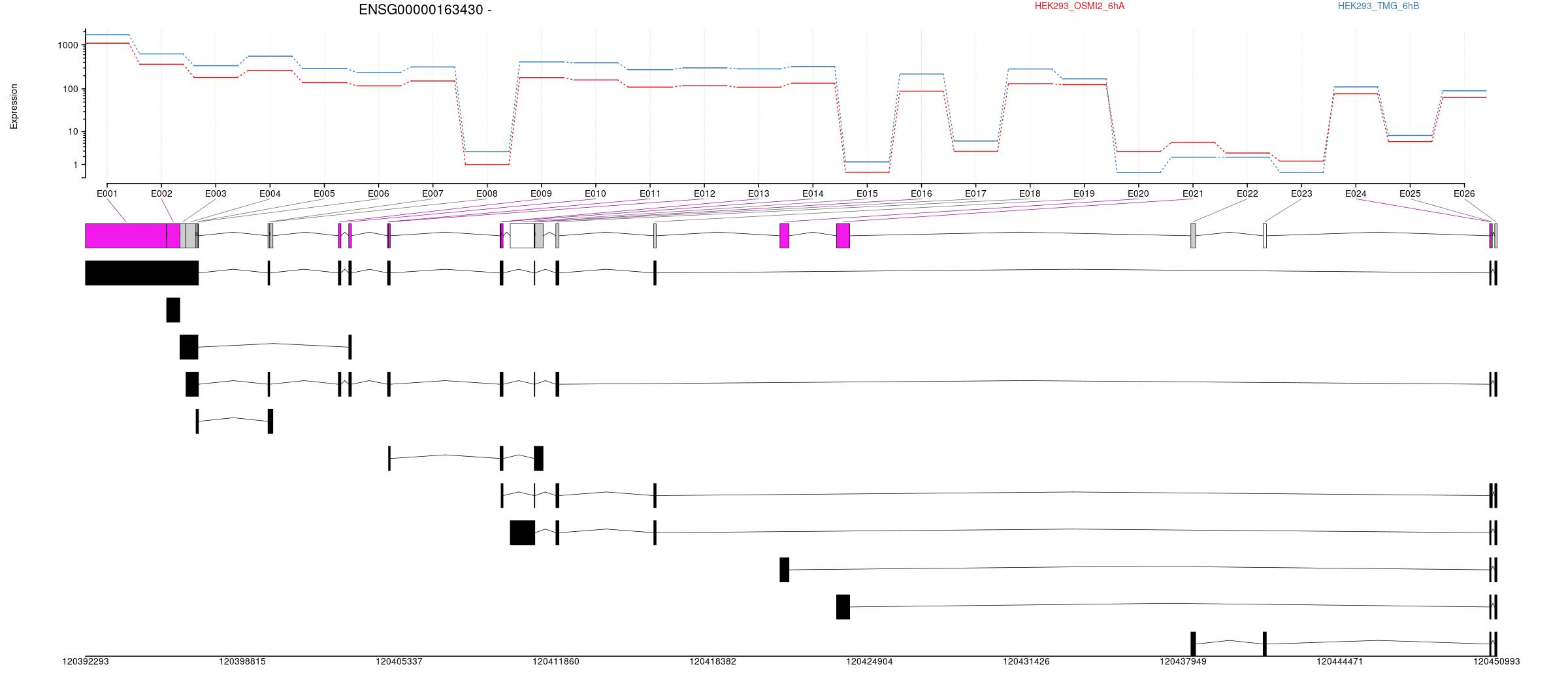Select the large magenta E001 exon block
Image resolution: width=1568 pixels, height=673 pixels.
(x=125, y=236)
